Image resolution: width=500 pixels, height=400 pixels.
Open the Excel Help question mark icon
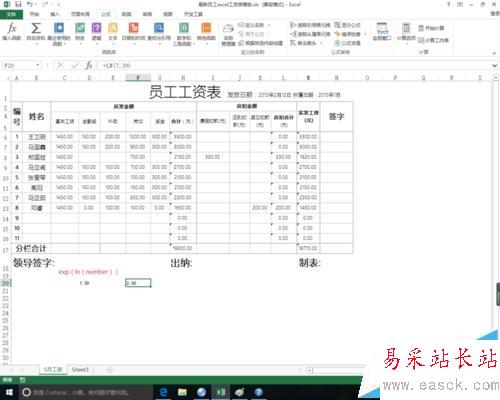click(x=449, y=4)
